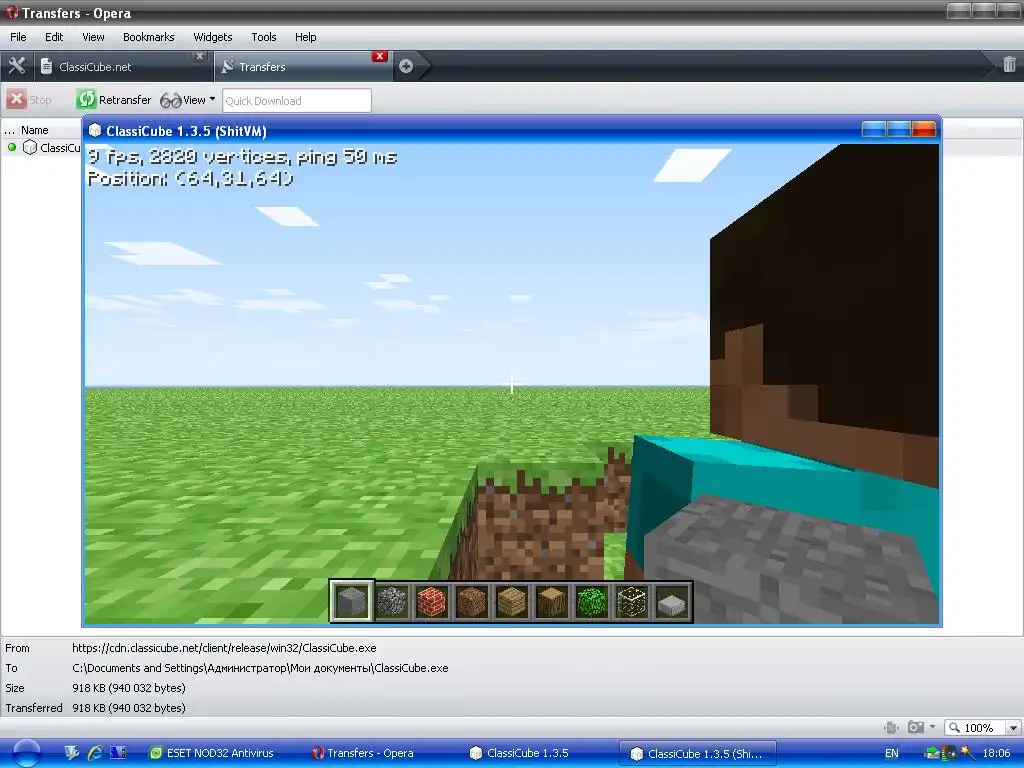
Task: Select the Transfers tab
Action: [304, 66]
